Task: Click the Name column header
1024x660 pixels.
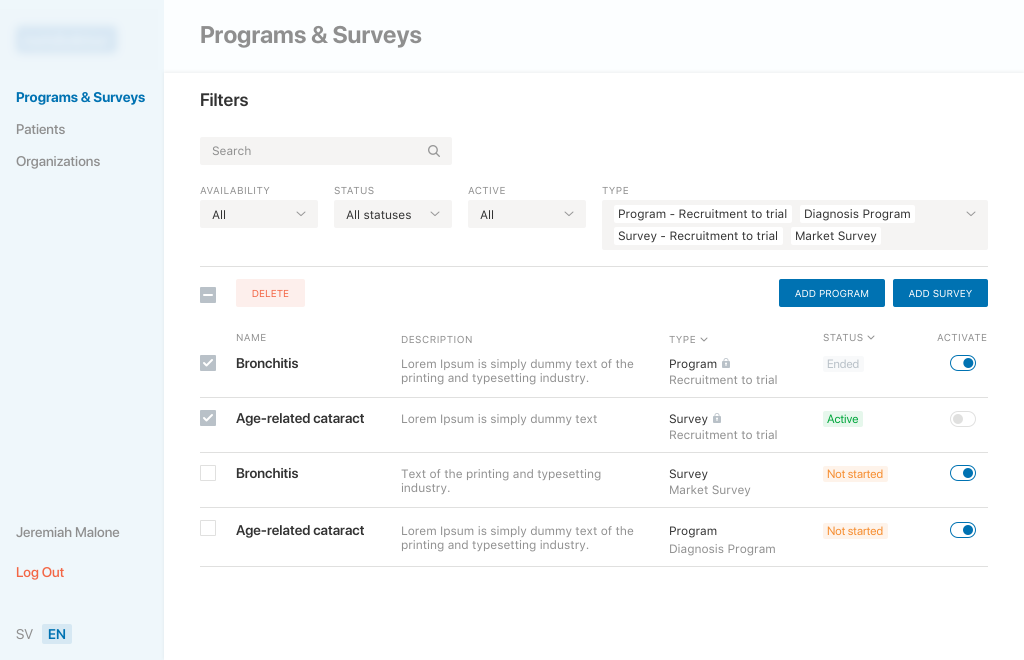Action: point(251,338)
